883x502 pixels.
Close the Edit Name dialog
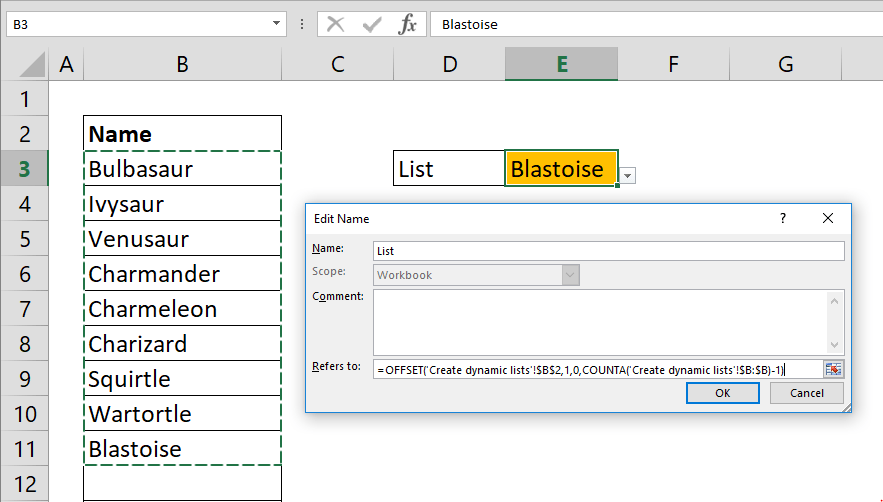[x=828, y=218]
